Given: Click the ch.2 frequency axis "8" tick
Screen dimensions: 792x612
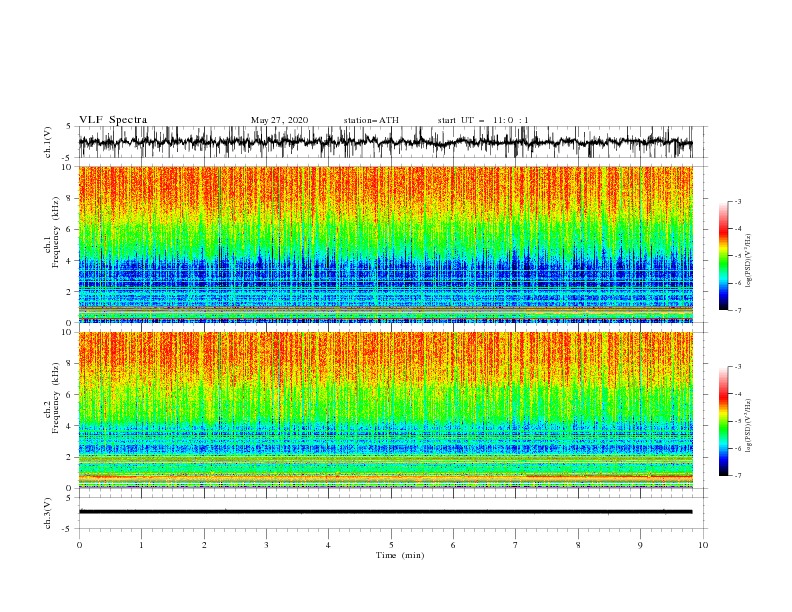Looking at the screenshot, I should tap(69, 364).
